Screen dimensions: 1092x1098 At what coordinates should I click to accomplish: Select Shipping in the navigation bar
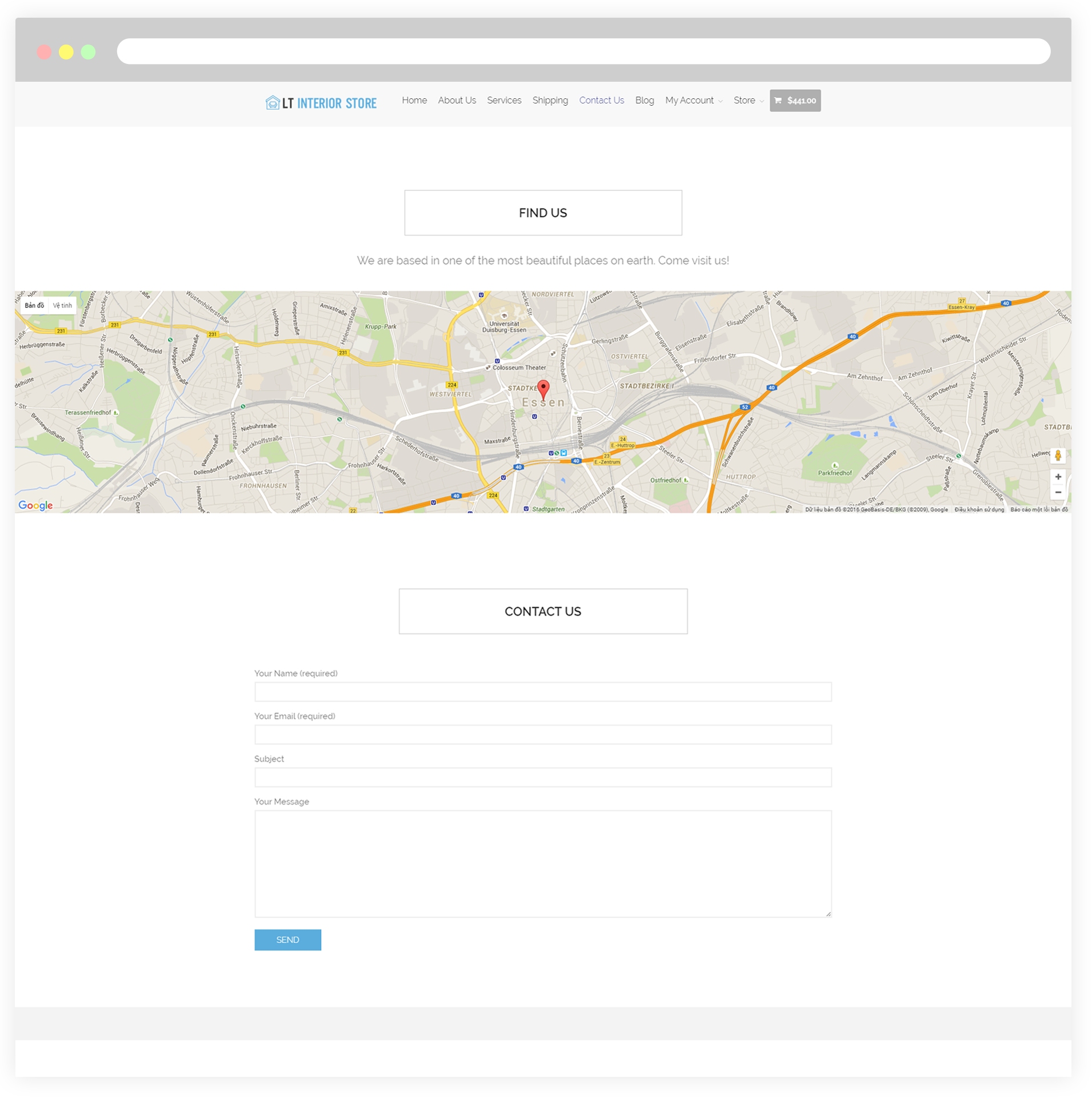(550, 101)
